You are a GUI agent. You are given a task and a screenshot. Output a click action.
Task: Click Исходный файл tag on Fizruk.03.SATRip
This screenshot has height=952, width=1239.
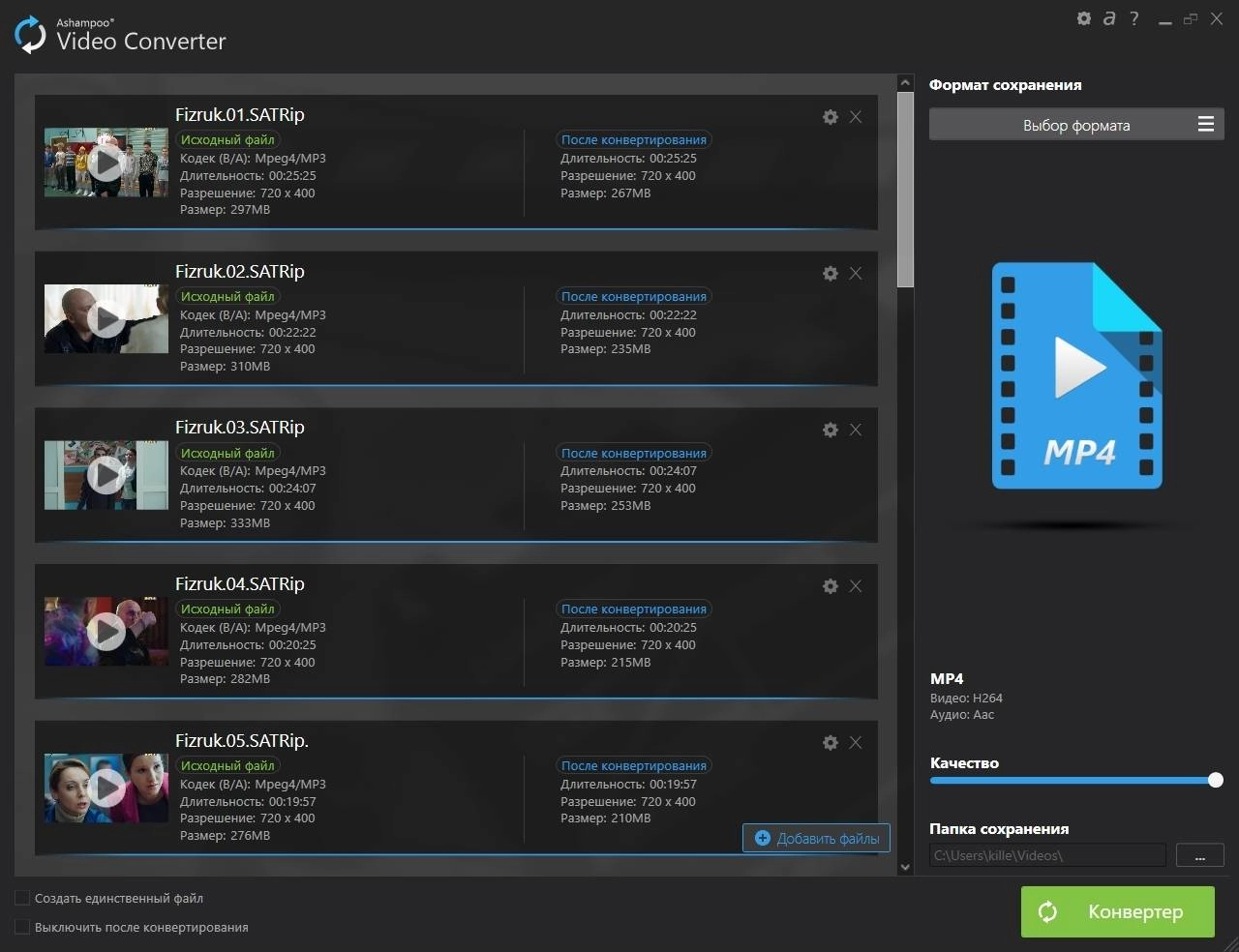pos(227,453)
